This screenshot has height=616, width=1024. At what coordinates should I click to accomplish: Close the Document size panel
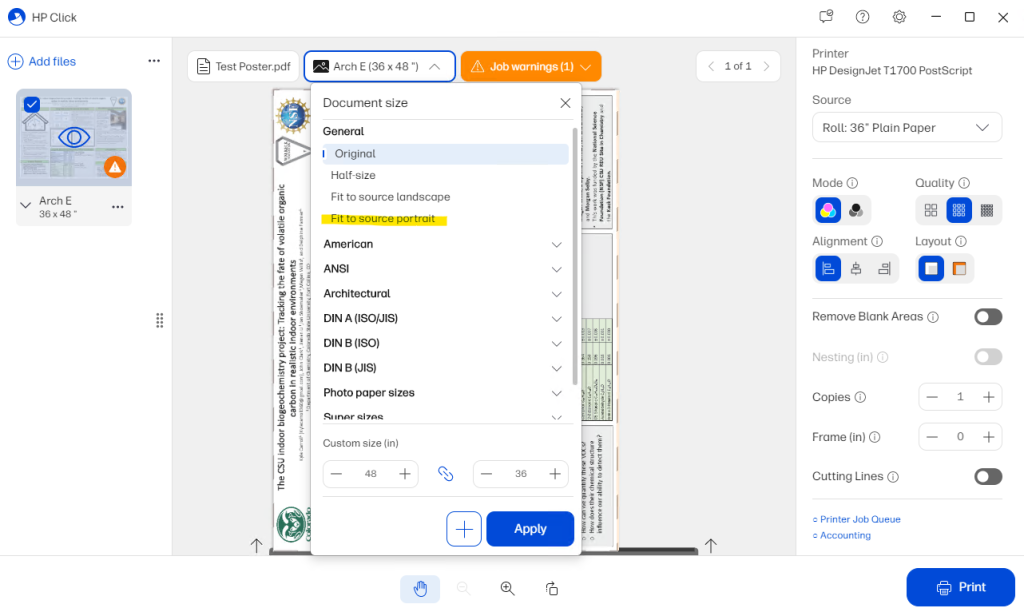tap(566, 103)
